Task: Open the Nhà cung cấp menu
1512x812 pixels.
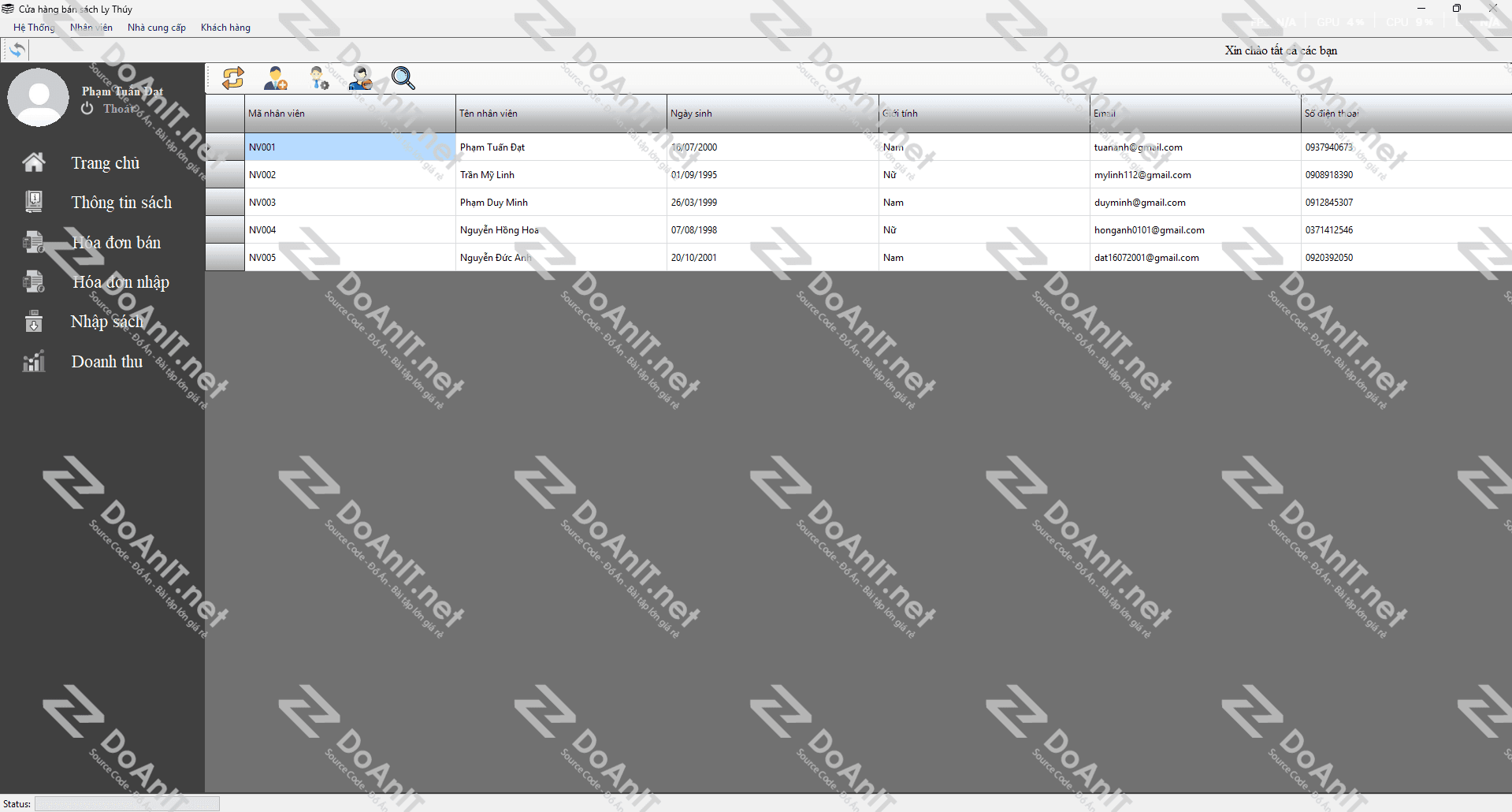Action: coord(157,28)
